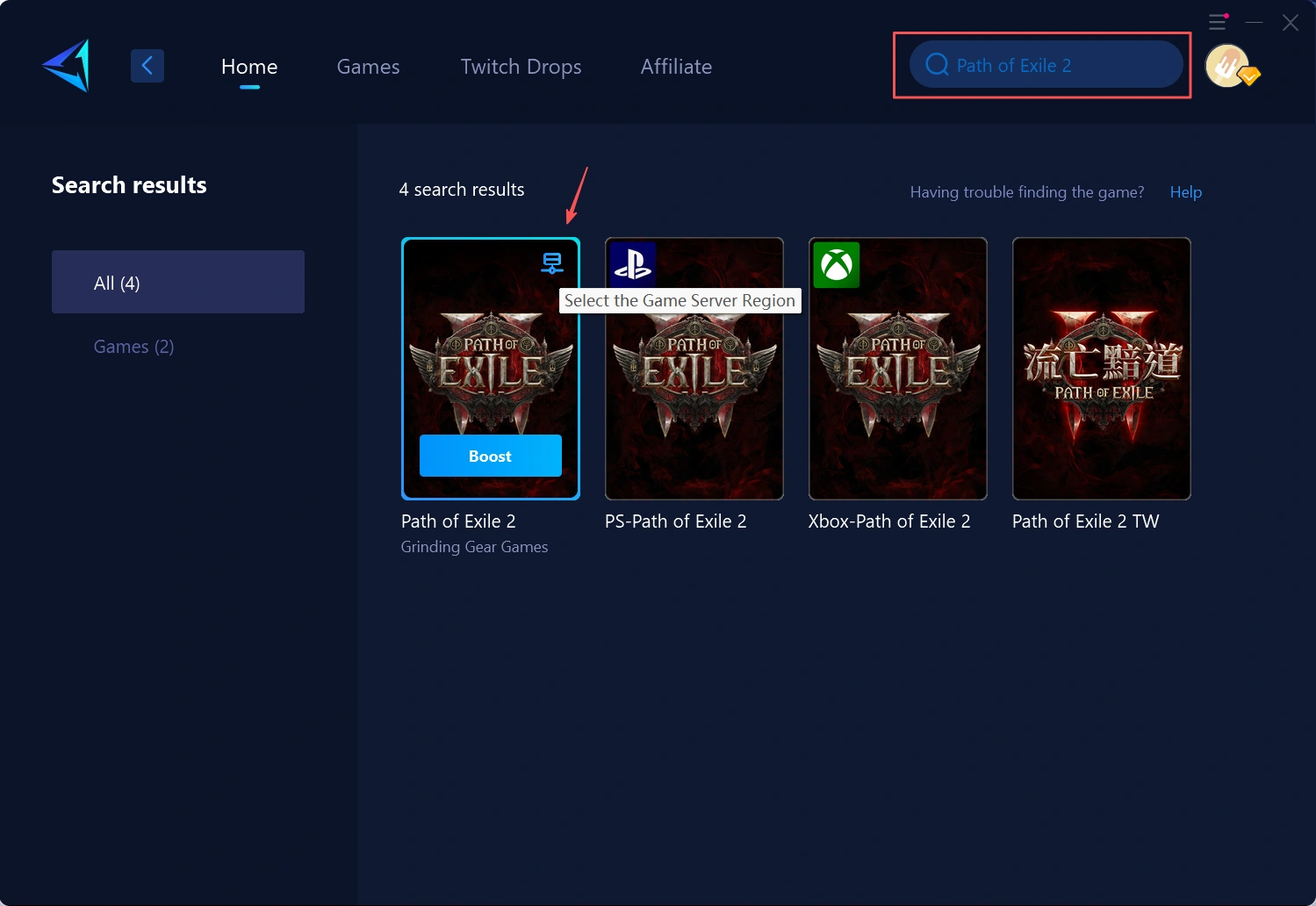Filter results by Games (2)

tap(134, 347)
